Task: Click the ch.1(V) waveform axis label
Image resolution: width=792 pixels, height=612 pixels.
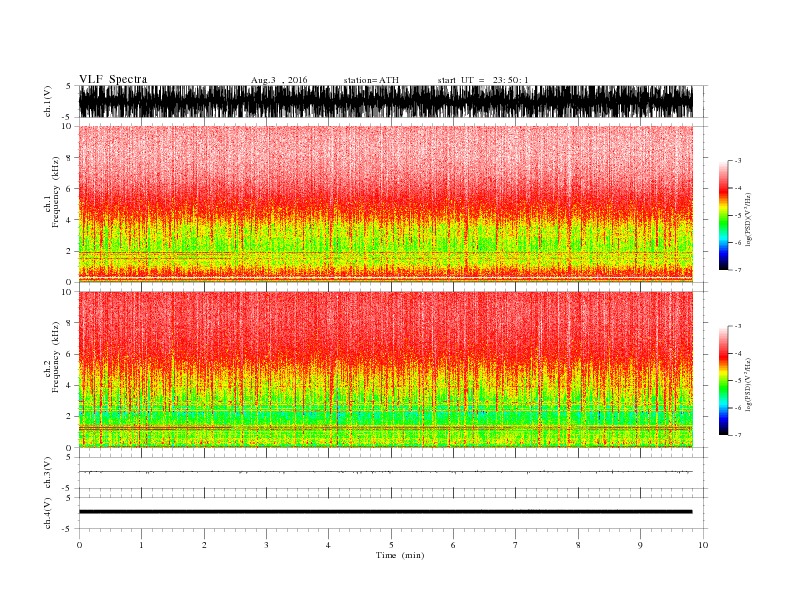Action: (48, 101)
